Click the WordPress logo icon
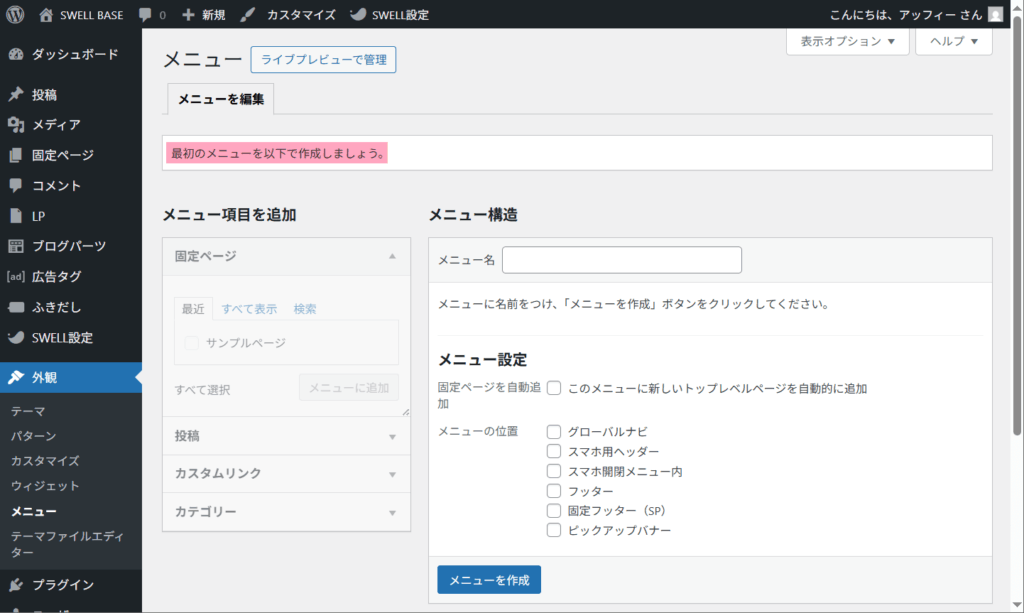Viewport: 1024px width, 613px height. pos(15,14)
